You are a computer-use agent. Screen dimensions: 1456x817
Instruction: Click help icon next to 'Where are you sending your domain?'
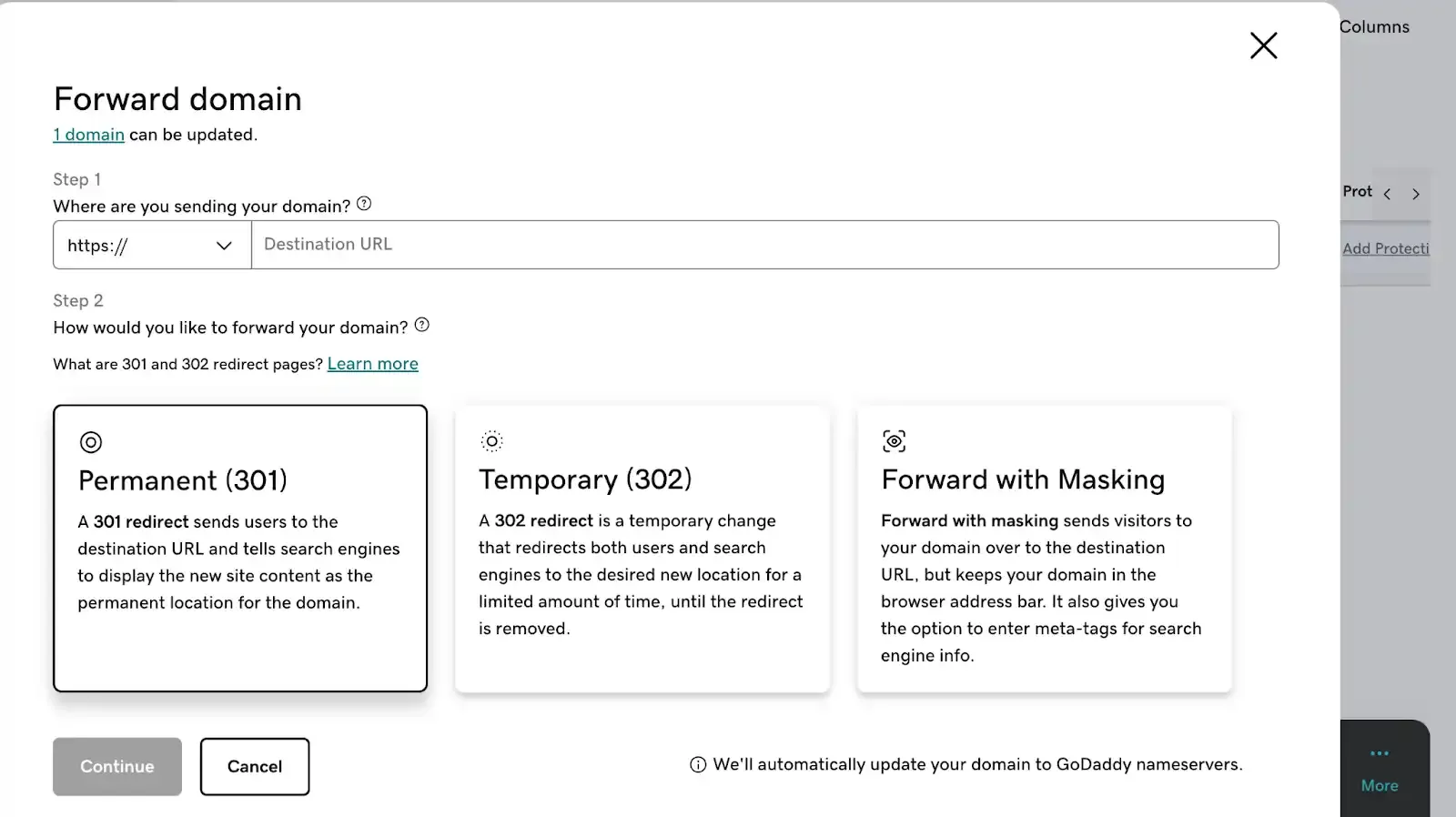click(363, 204)
